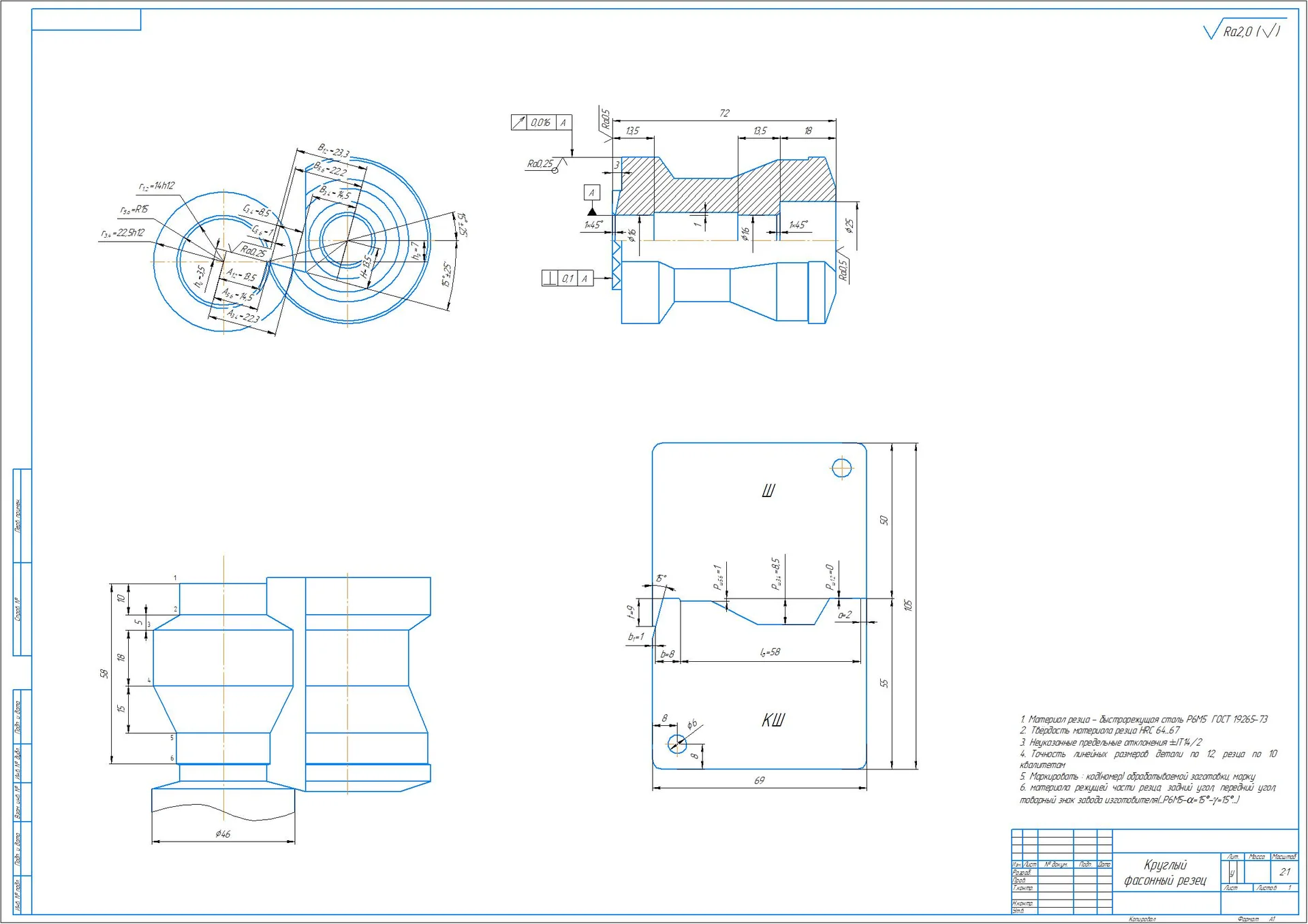This screenshot has width=1308, height=924.
Task: Click the upper-right hole circle on template
Action: tap(841, 468)
